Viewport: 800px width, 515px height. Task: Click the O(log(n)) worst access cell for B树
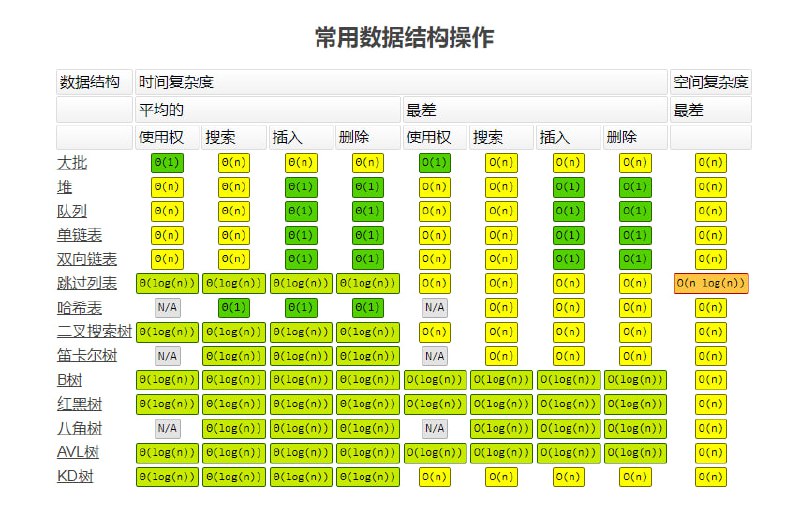(435, 380)
